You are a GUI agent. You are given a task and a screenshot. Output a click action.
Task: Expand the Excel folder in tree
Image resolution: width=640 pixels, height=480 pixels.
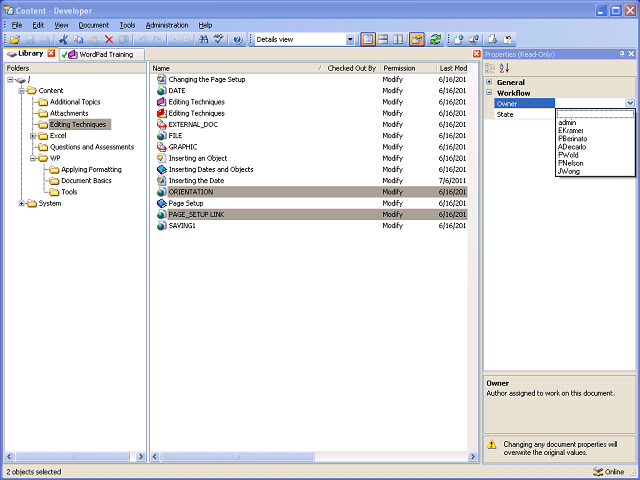(33, 136)
